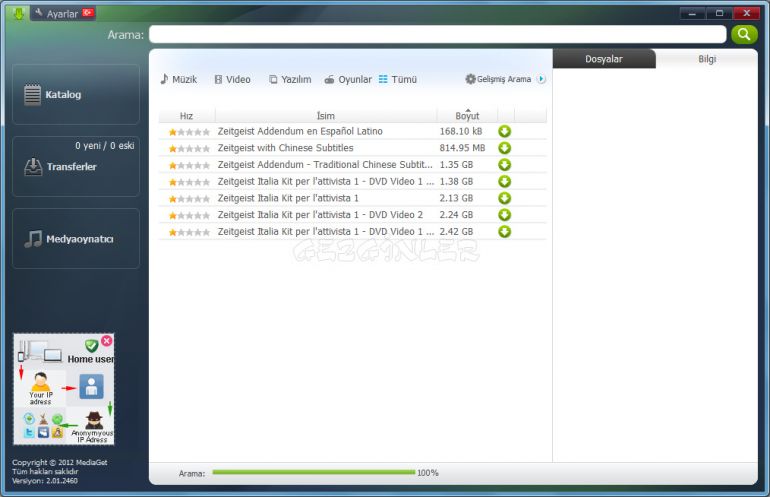Click the Tümü list icon
770x497 pixels.
tap(383, 79)
